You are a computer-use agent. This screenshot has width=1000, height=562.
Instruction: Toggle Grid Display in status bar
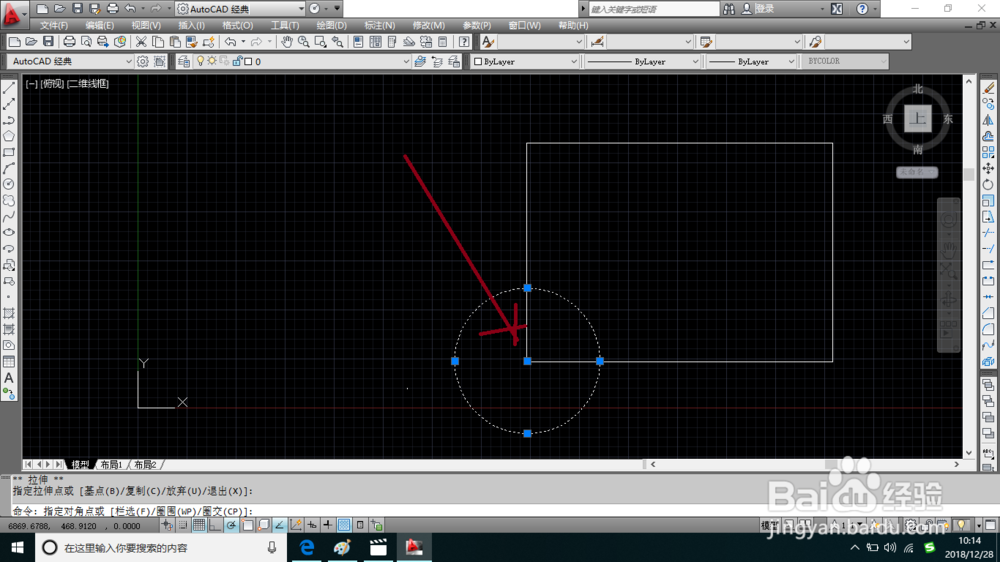[x=199, y=525]
